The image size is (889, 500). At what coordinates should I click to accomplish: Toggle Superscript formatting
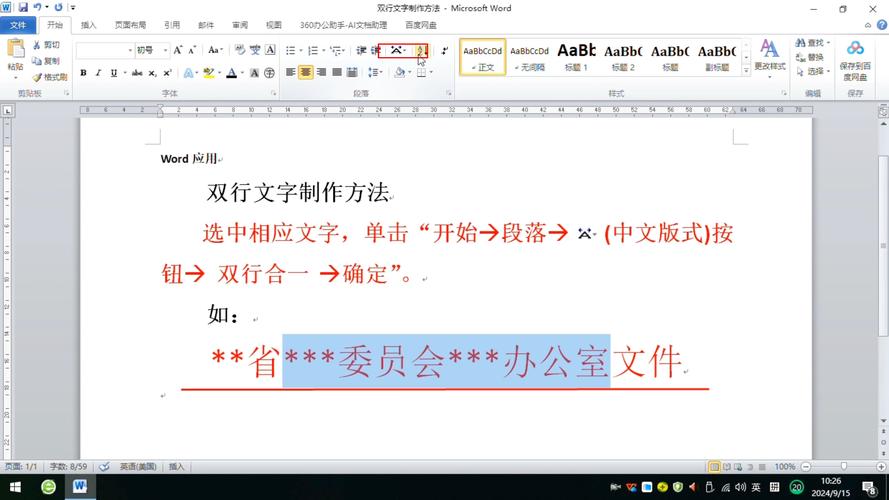point(167,73)
